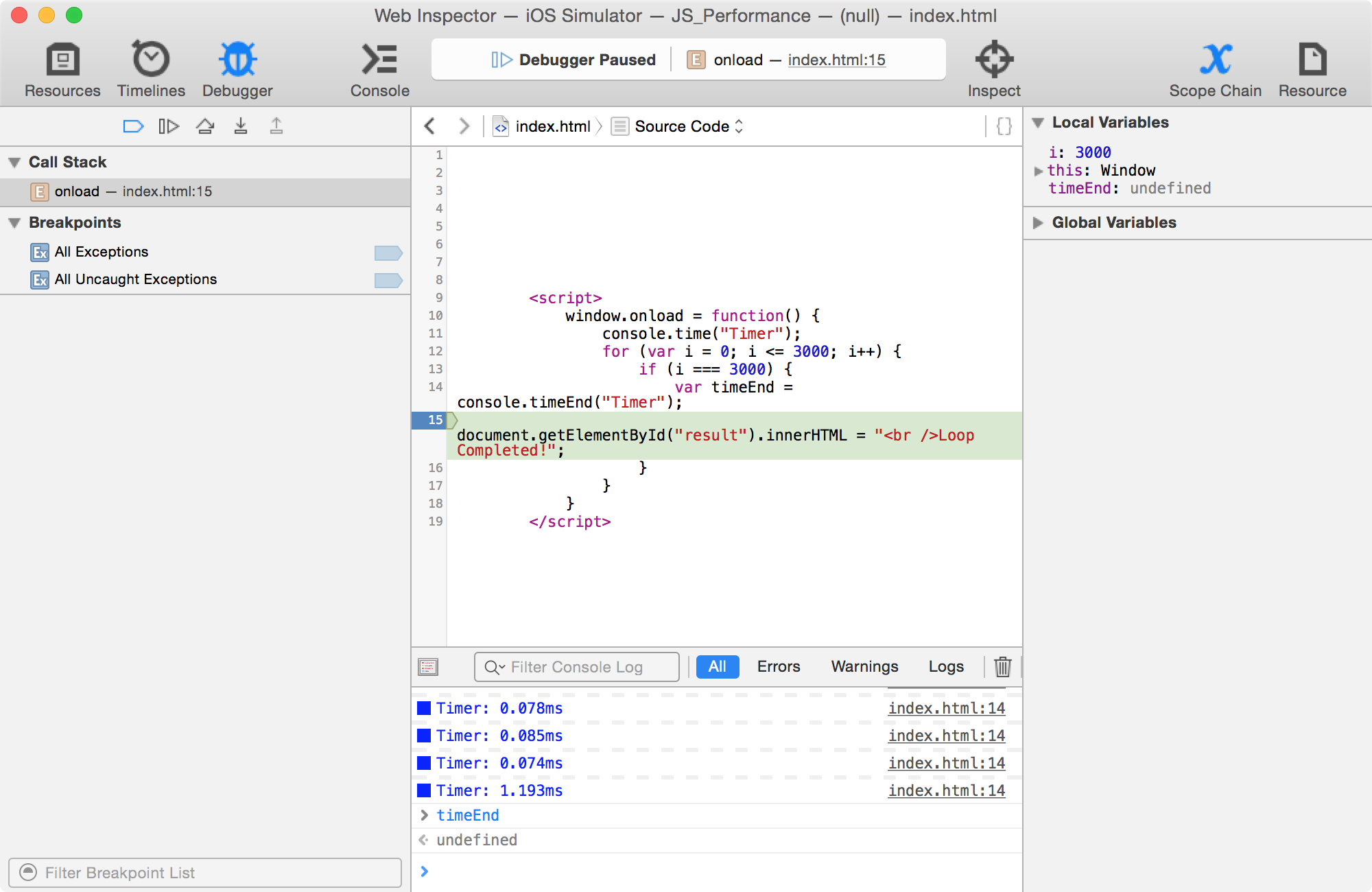This screenshot has width=1372, height=892.
Task: Click the timeEnd console input entry
Action: pos(468,815)
